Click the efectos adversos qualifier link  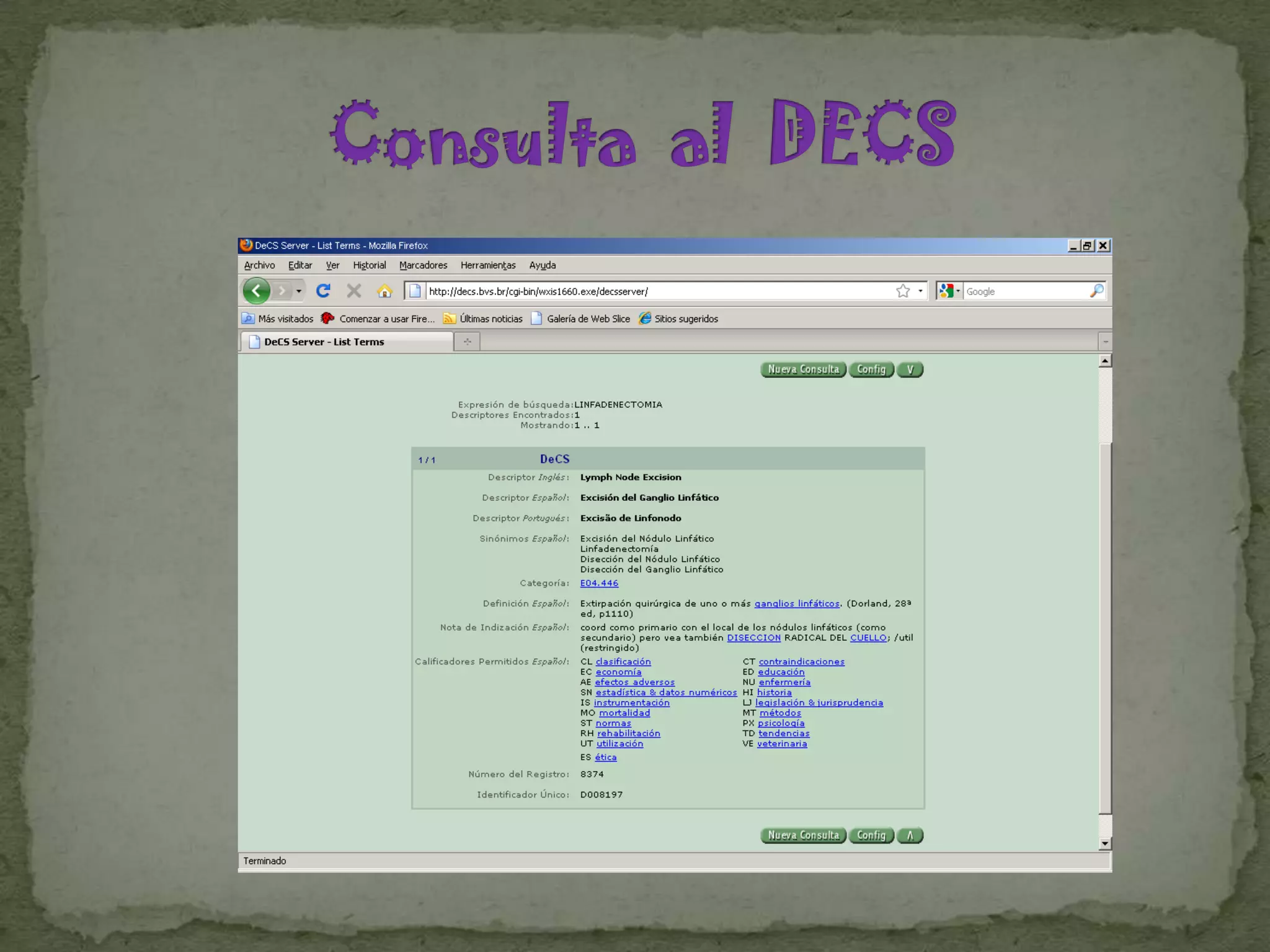pos(634,682)
